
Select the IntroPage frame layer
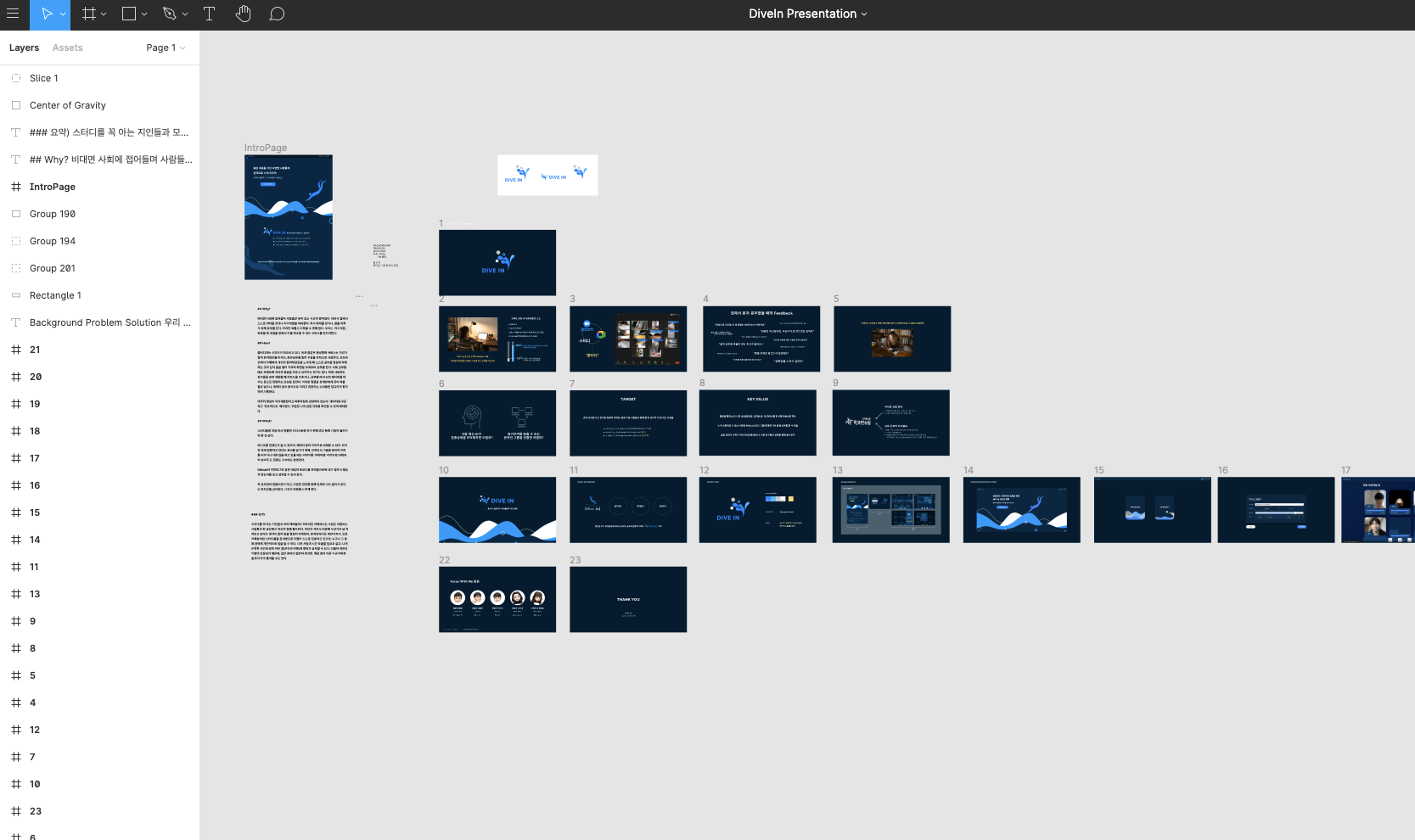click(x=100, y=187)
